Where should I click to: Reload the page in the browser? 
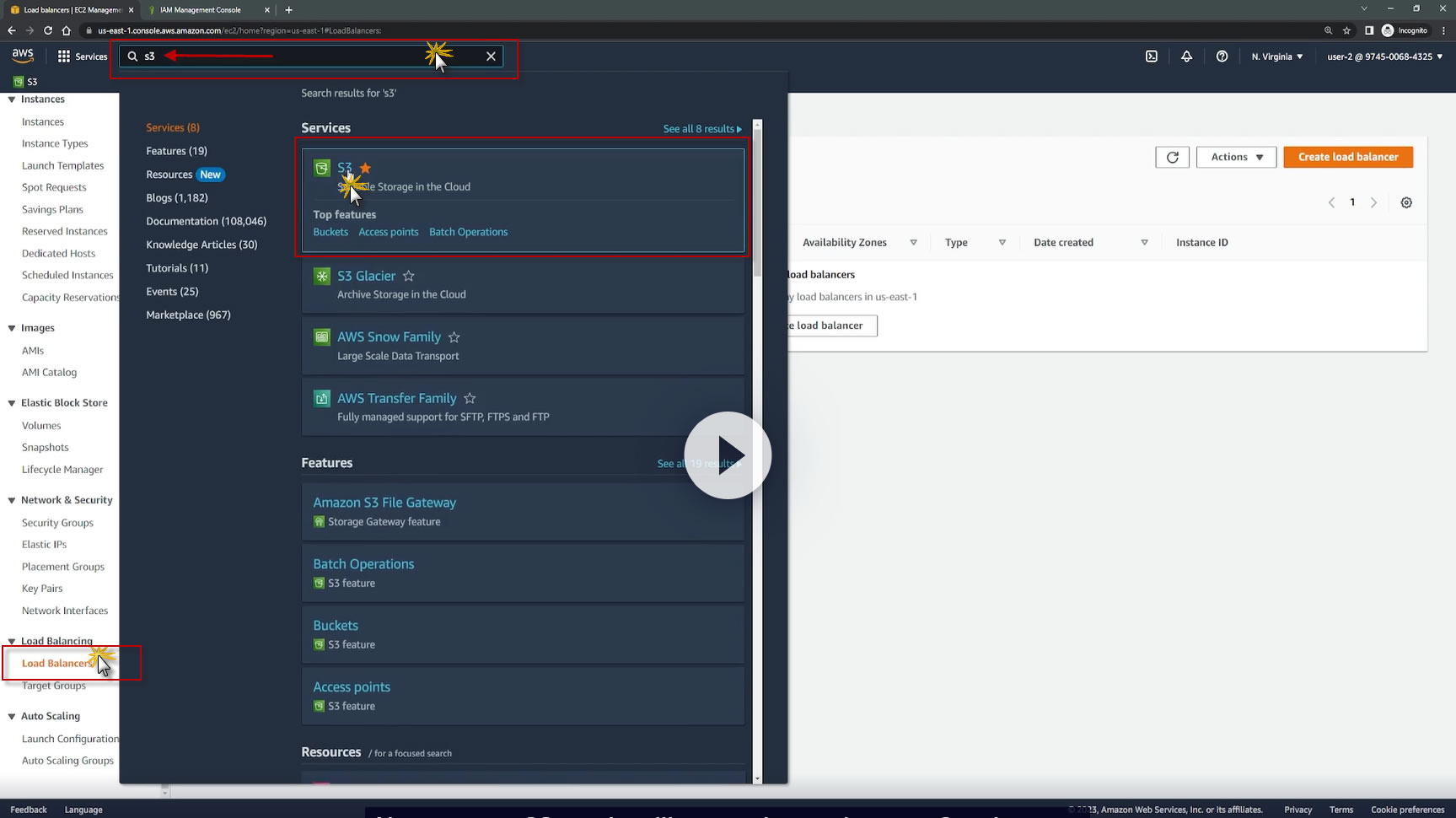point(48,30)
